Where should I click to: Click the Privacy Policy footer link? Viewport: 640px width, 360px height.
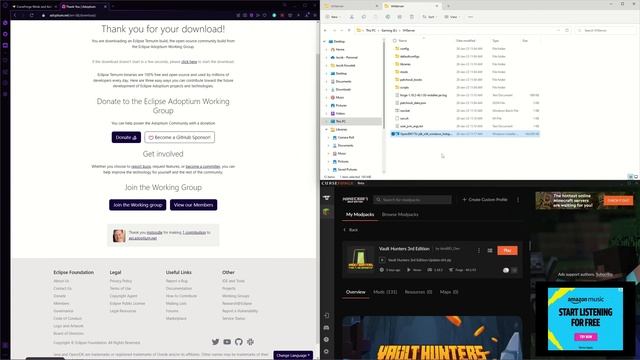(121, 281)
